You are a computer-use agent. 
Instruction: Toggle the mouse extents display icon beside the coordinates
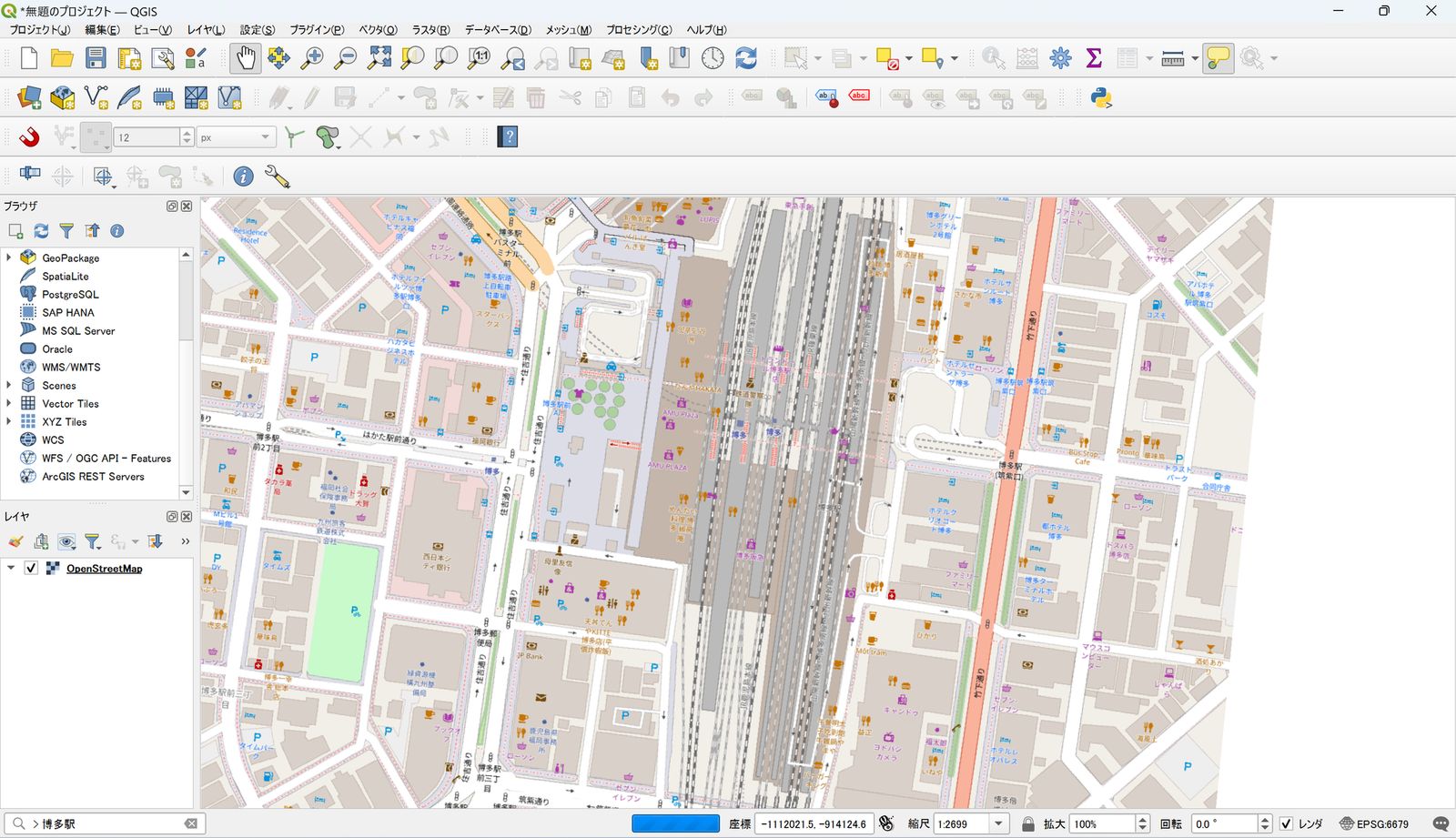click(x=886, y=823)
